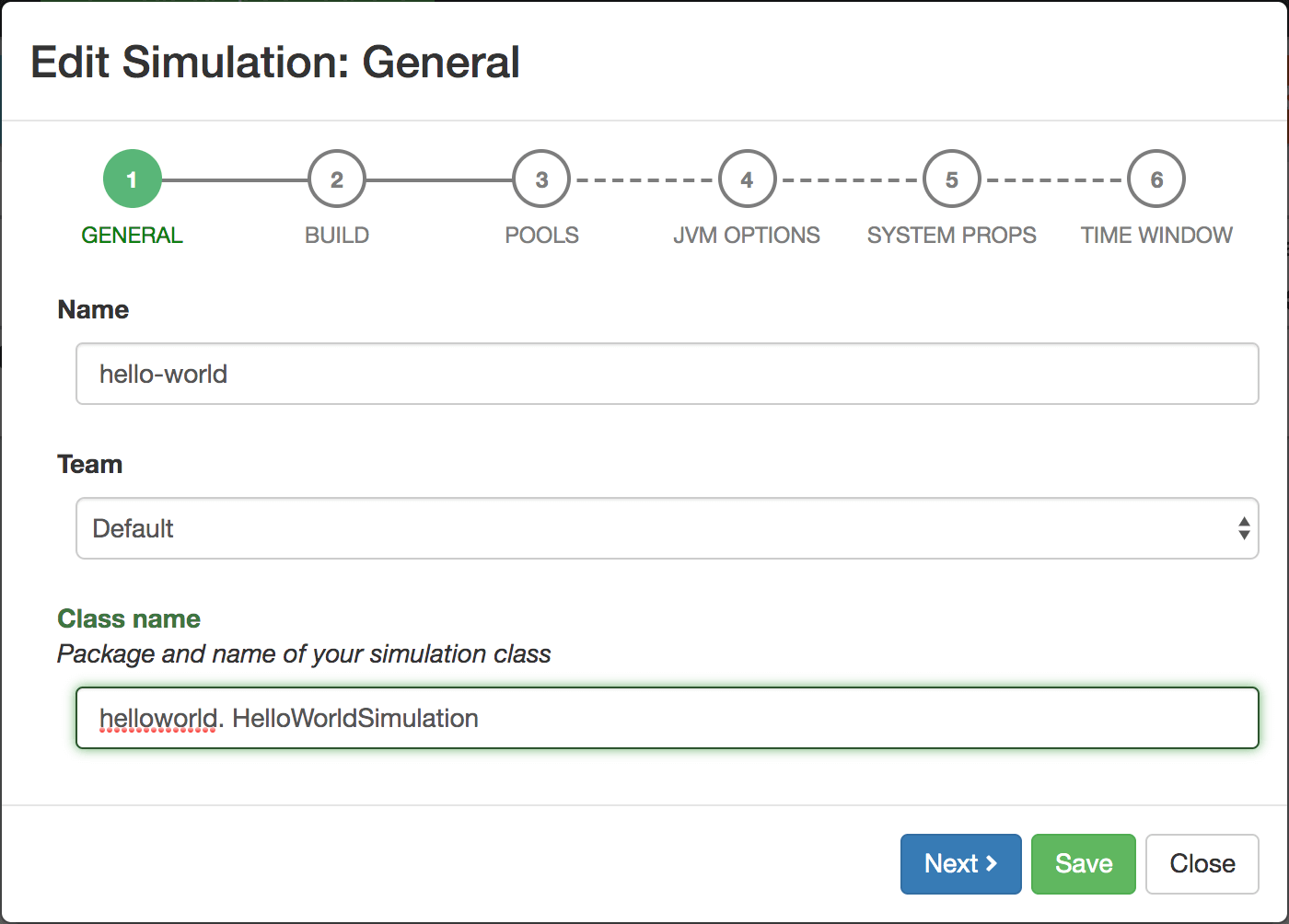Save the simulation settings

(x=1083, y=863)
